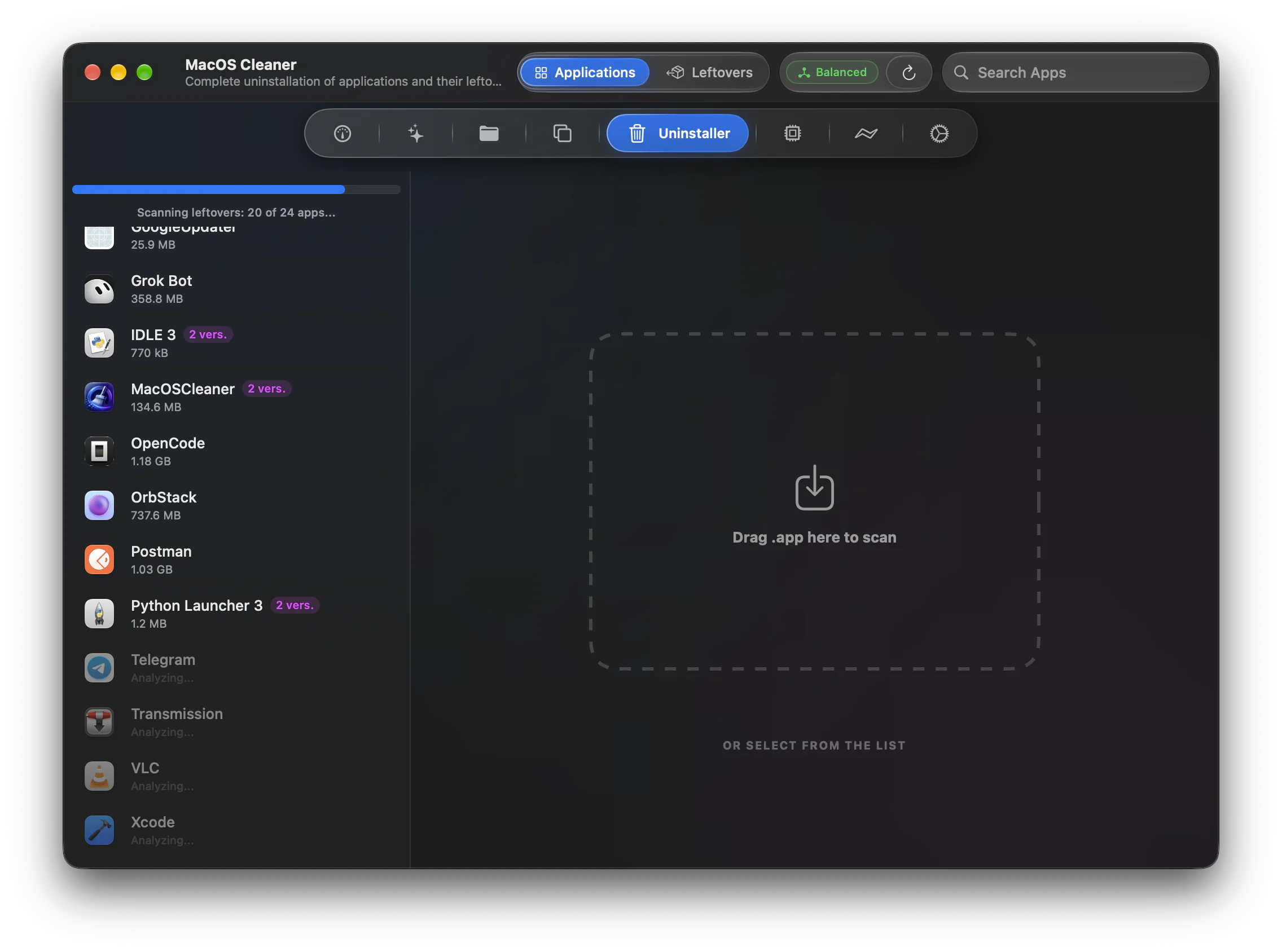Screen dimensions: 1282x952
Task: Select the activity graph toolbar icon
Action: [x=866, y=134]
